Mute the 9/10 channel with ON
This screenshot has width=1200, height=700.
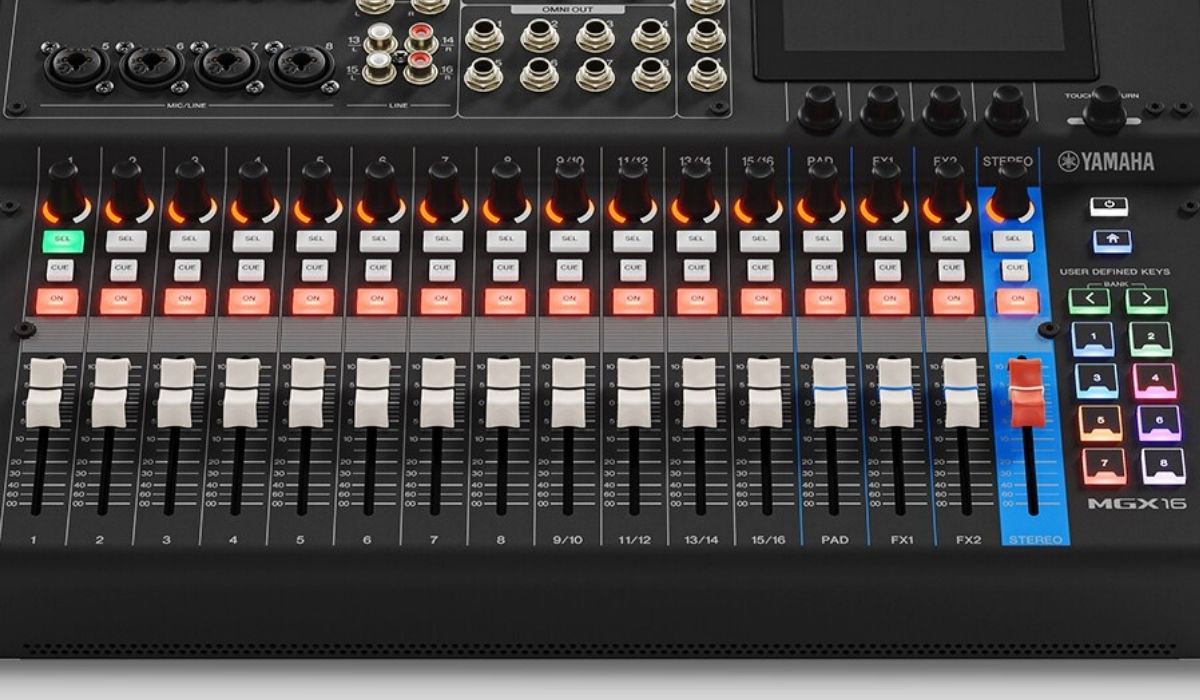(x=569, y=300)
